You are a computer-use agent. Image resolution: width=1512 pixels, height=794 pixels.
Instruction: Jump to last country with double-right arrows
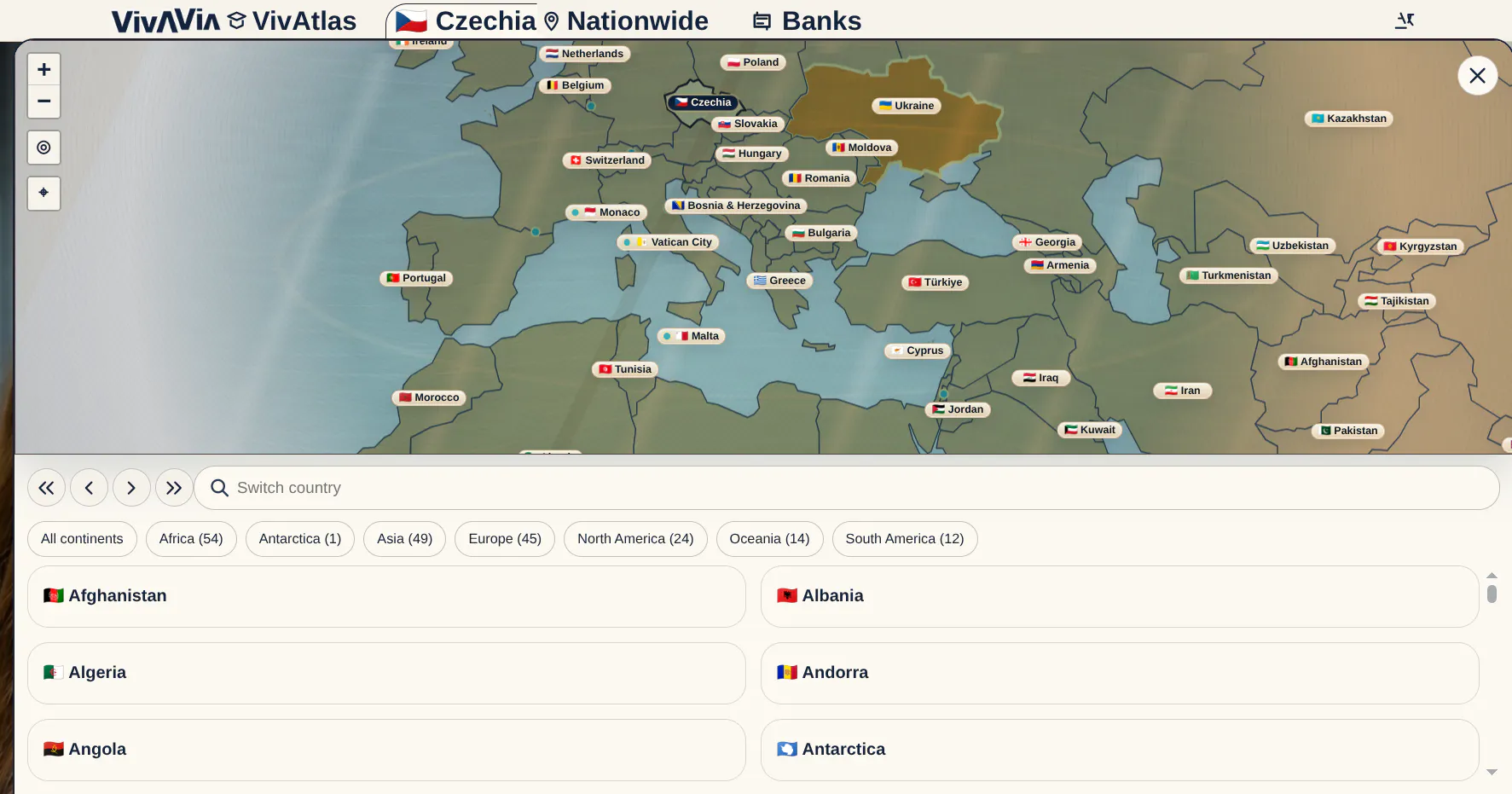click(174, 488)
